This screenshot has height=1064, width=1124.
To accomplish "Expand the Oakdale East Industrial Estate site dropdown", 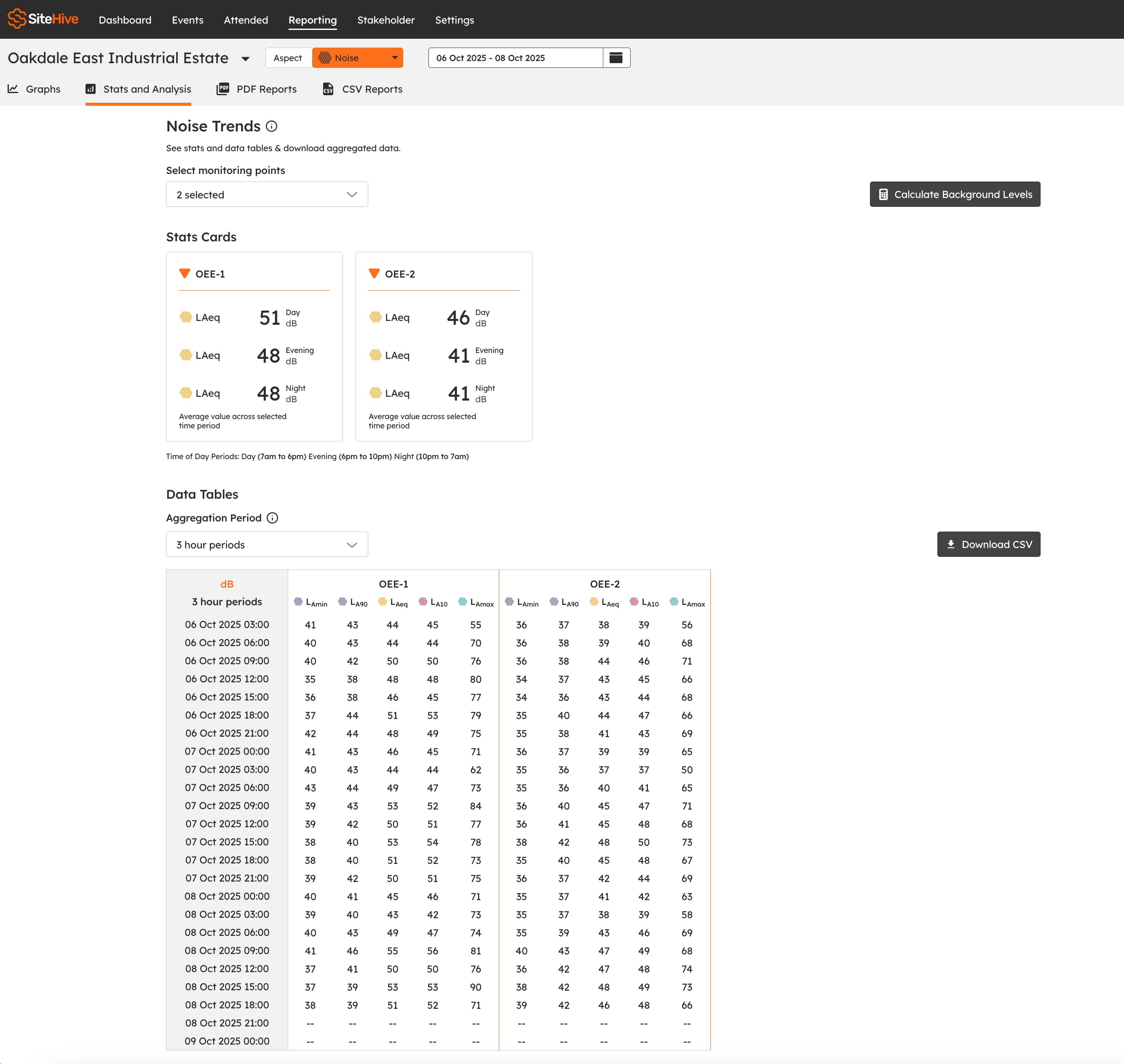I will click(x=245, y=59).
